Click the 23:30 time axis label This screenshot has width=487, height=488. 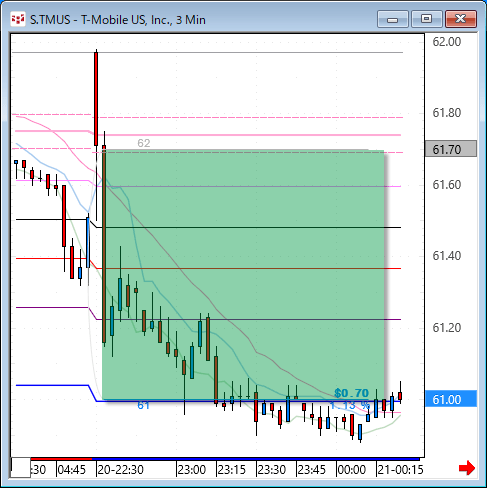coord(272,470)
